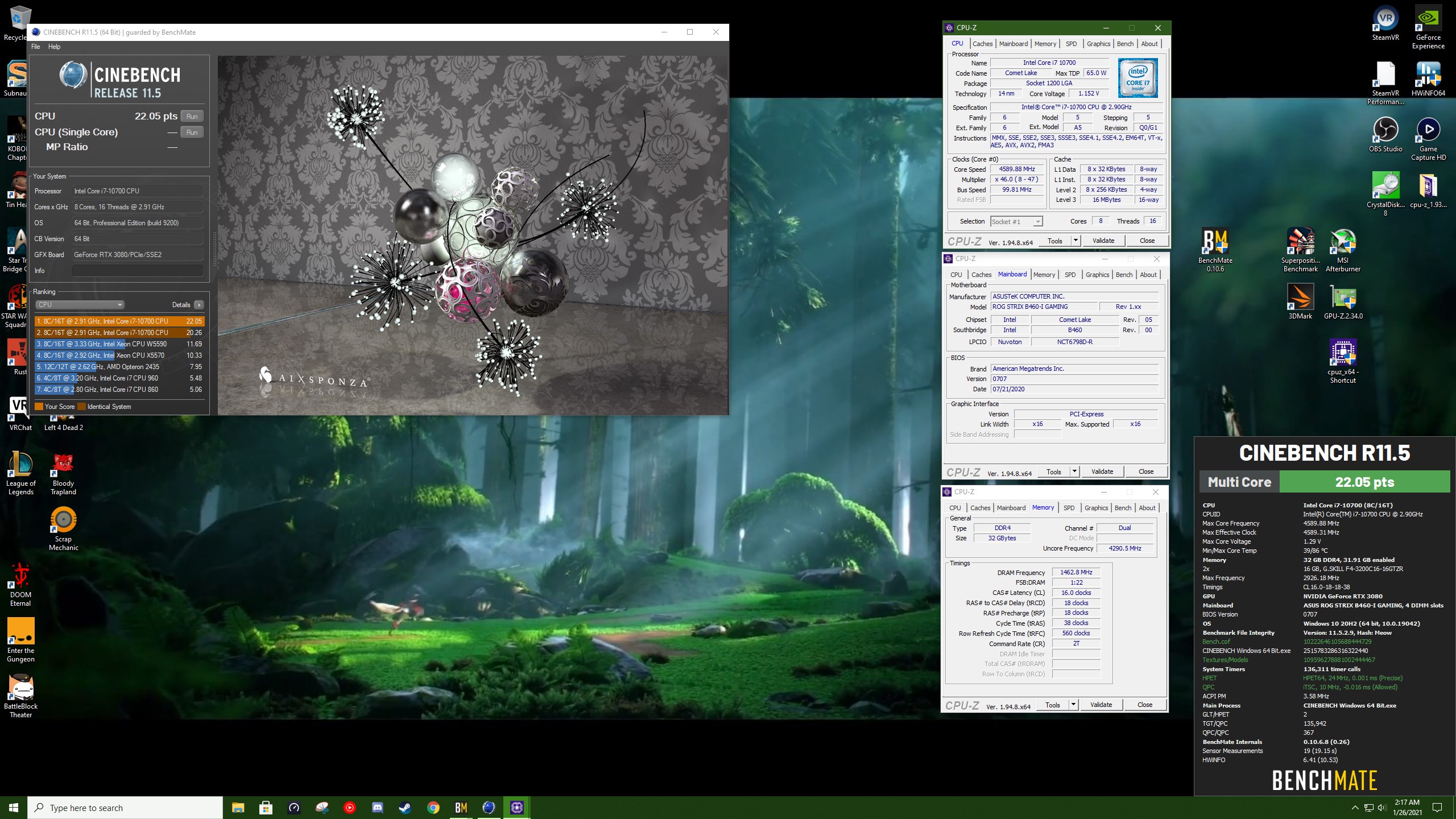Run the Cinebench CPU benchmark
Image resolution: width=1456 pixels, height=819 pixels.
click(x=192, y=117)
